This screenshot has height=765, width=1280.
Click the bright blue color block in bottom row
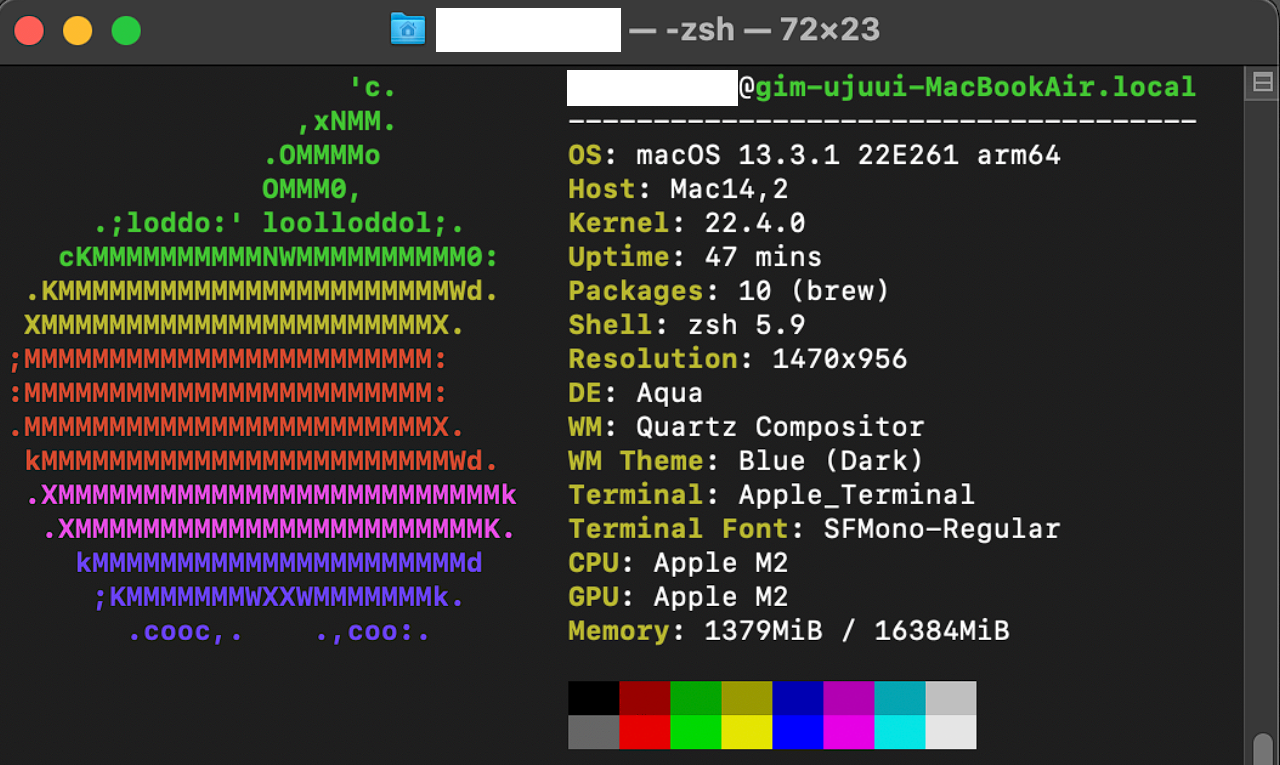(x=797, y=732)
